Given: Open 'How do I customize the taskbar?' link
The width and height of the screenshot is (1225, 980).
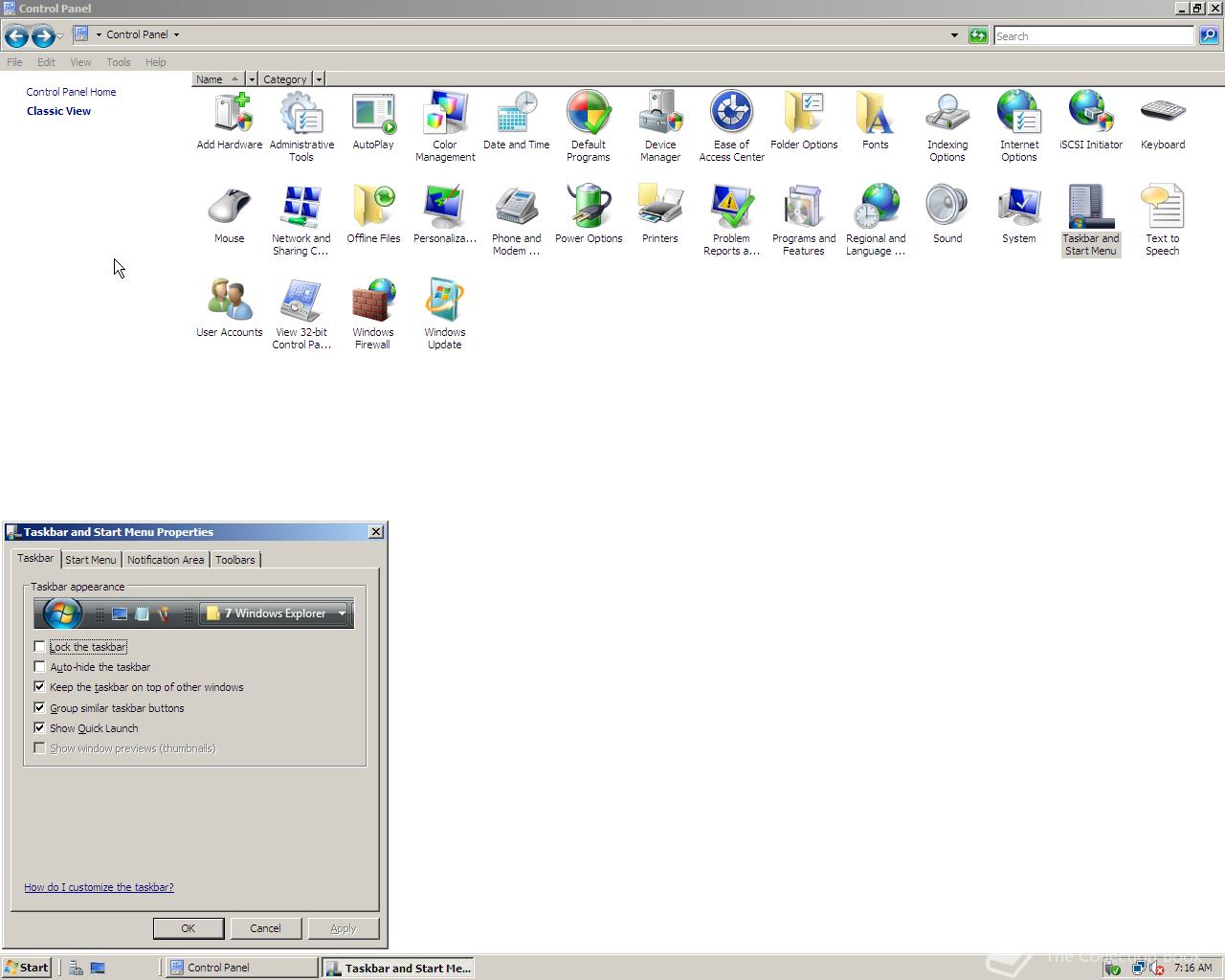Looking at the screenshot, I should (99, 887).
